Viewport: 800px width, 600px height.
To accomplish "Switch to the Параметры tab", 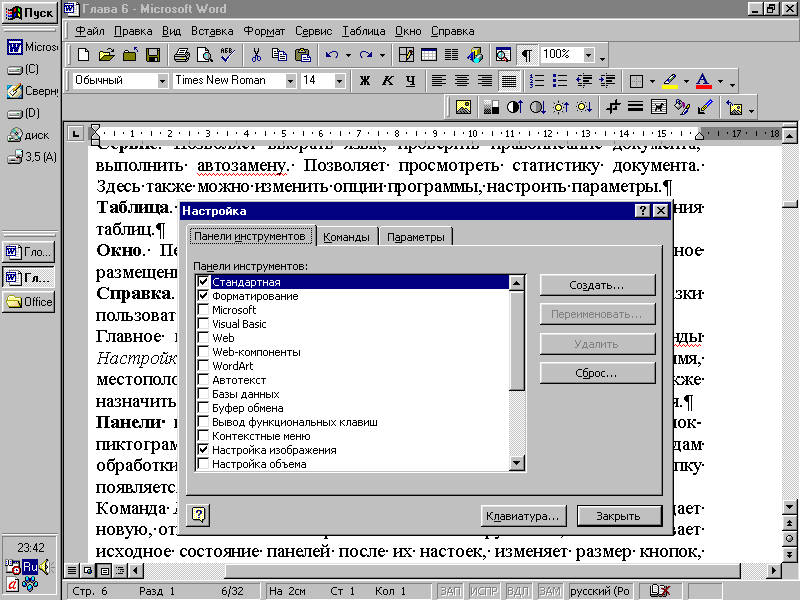I will point(416,237).
